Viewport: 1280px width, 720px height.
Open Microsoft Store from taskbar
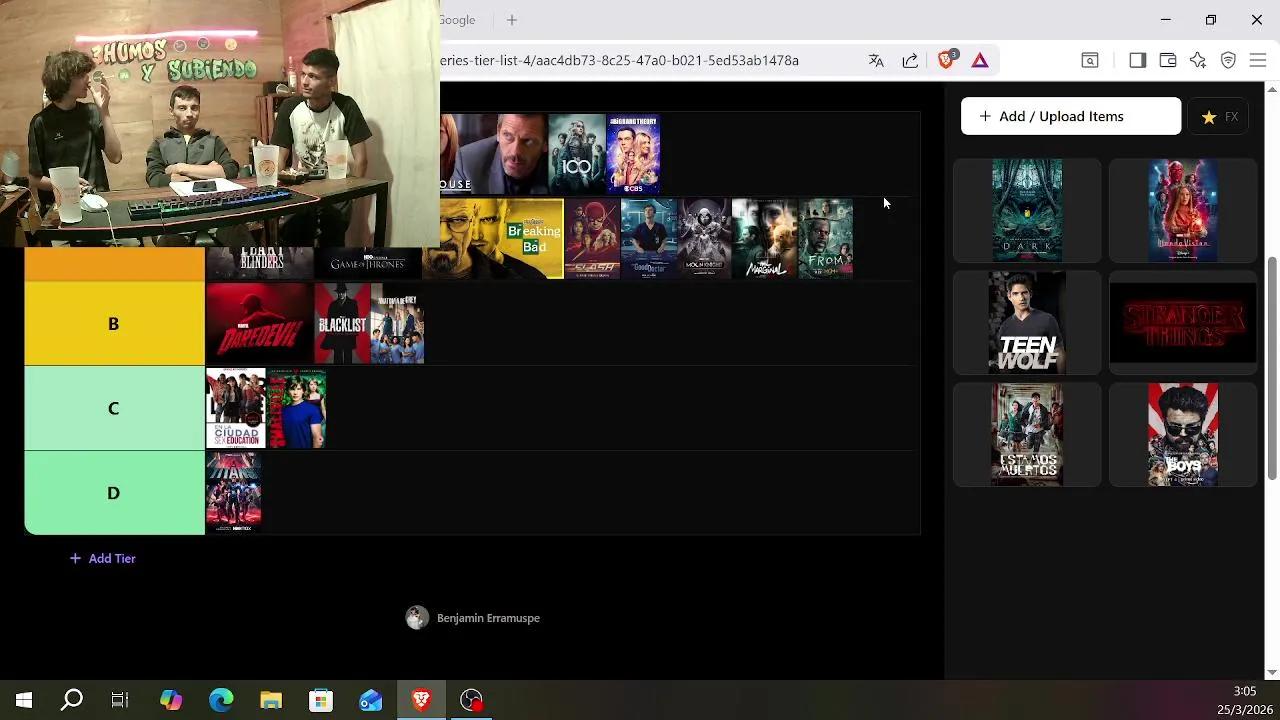[321, 700]
